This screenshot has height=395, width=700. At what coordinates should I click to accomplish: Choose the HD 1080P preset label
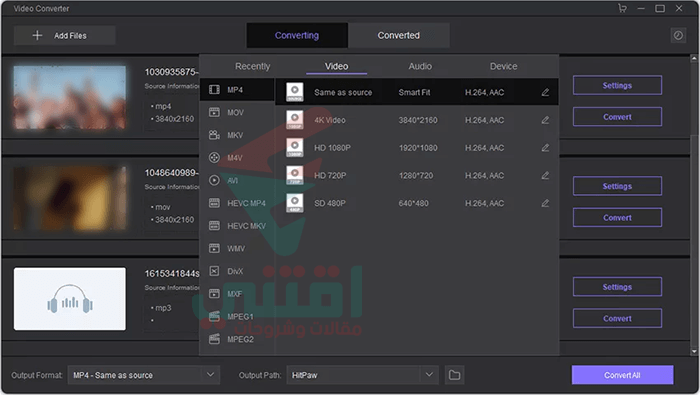click(333, 148)
